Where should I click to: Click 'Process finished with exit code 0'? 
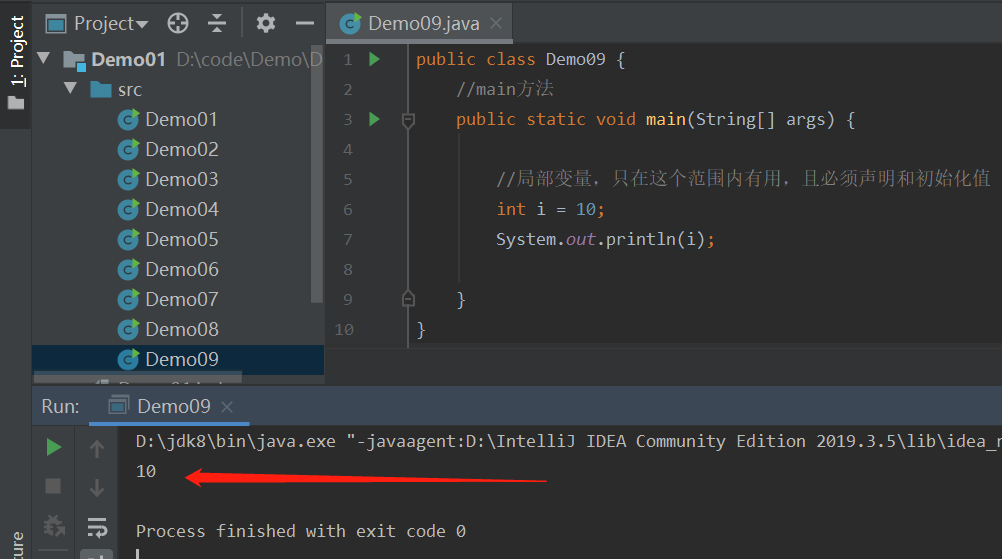pyautogui.click(x=300, y=531)
